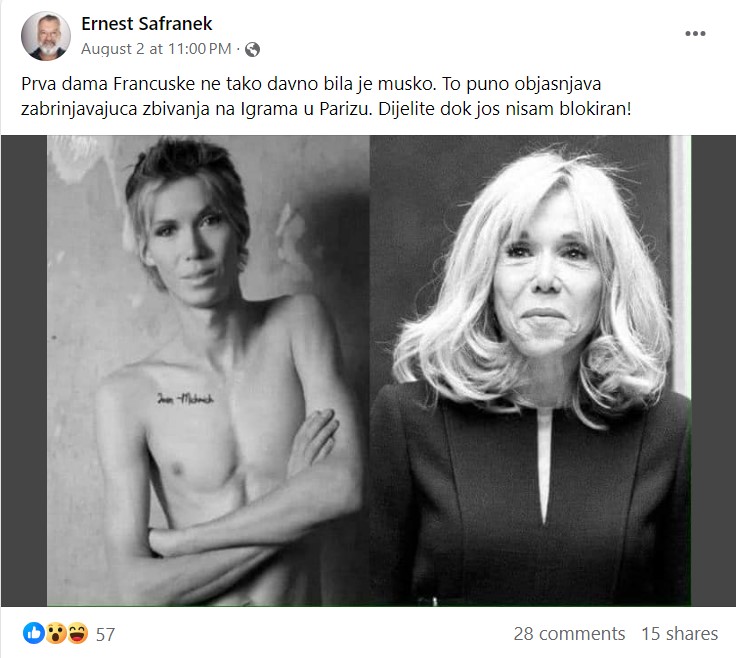Open the August 2 at 11:00 PM timestamp
736x658 pixels.
156,49
